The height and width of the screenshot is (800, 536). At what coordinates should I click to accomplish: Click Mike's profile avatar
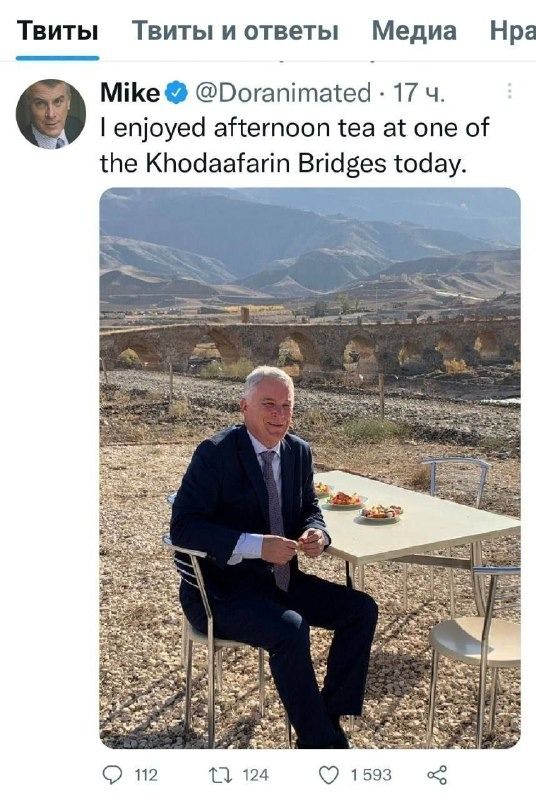coord(51,114)
